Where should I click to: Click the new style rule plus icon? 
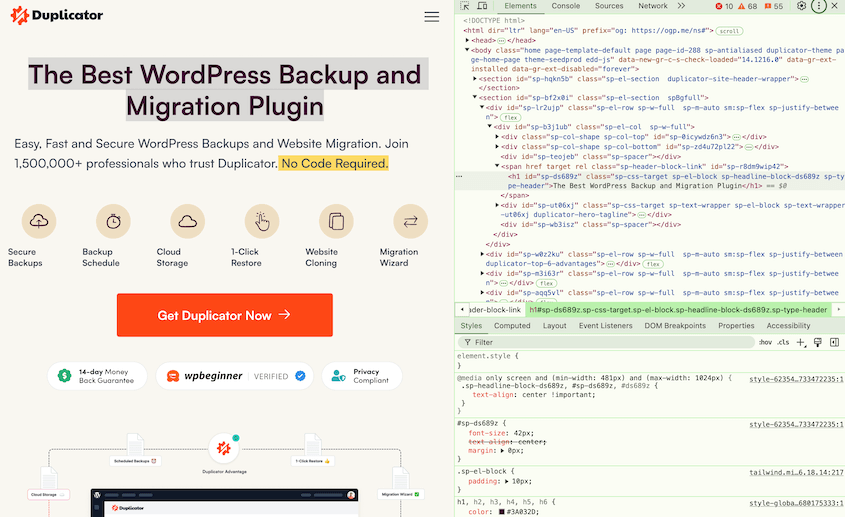point(801,342)
